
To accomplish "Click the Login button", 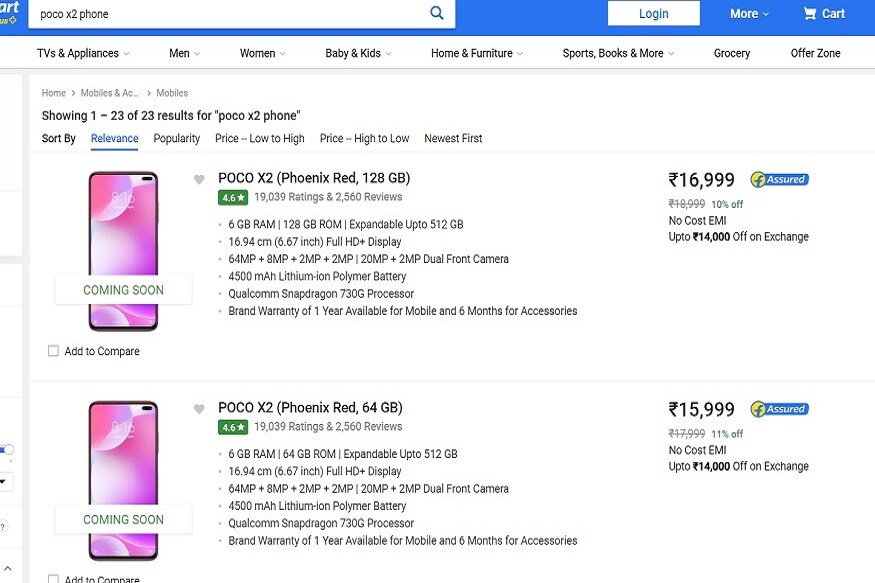I will (653, 13).
